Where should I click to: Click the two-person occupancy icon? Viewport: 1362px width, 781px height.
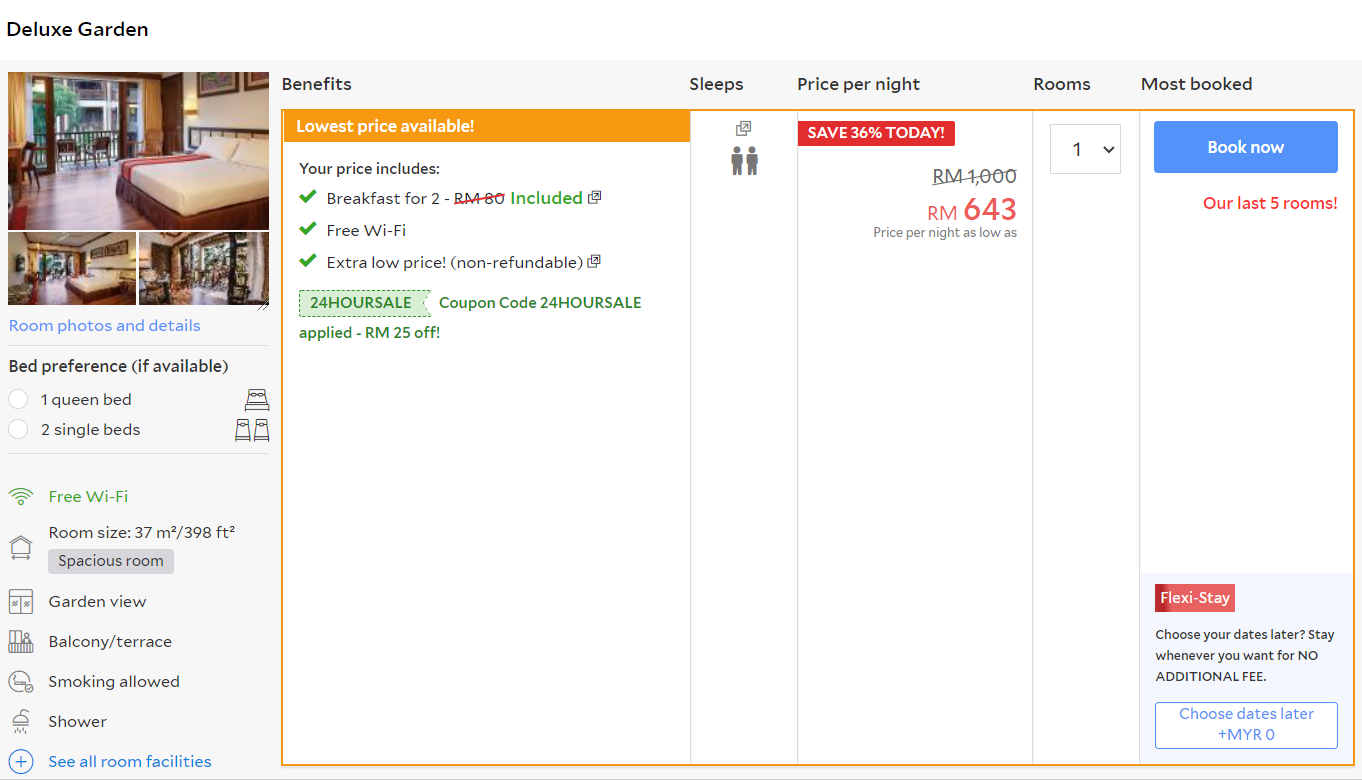744,161
